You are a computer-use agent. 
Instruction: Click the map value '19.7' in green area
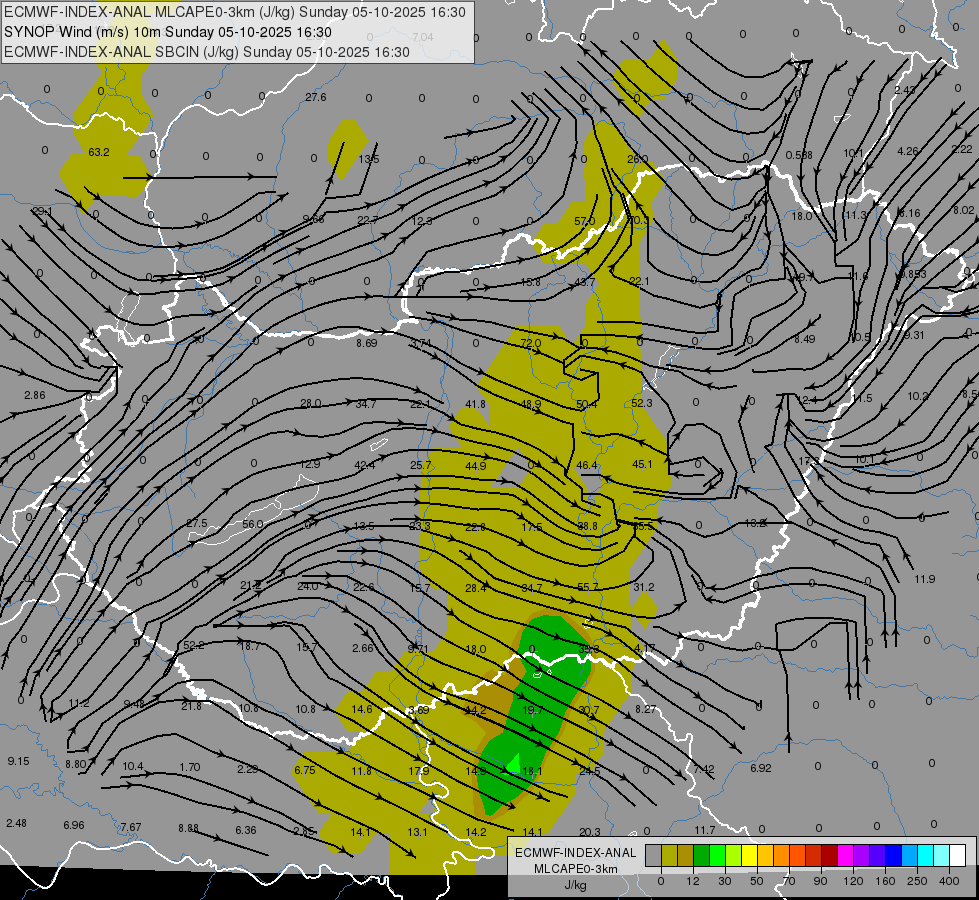pos(533,710)
